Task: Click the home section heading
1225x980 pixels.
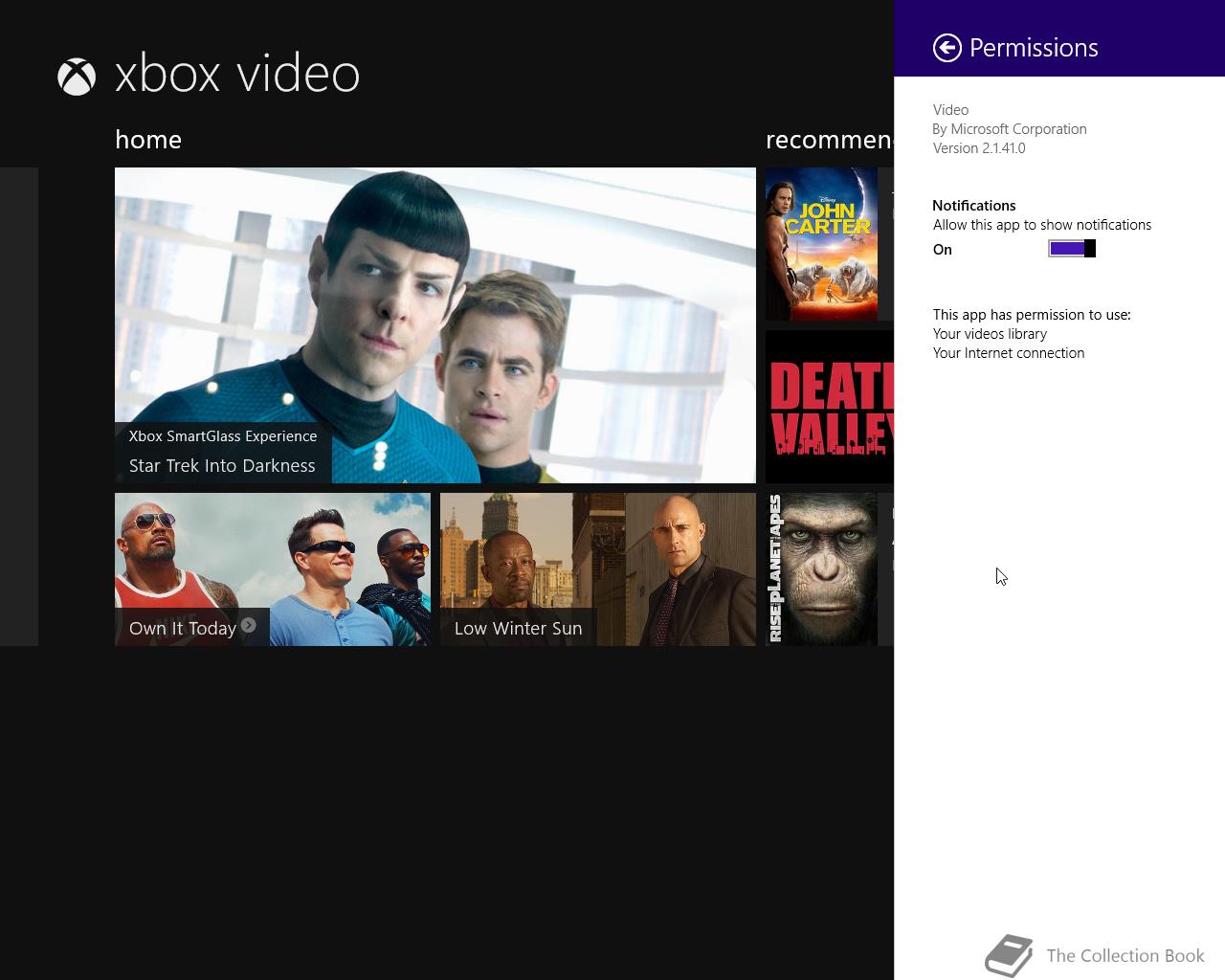Action: [148, 140]
